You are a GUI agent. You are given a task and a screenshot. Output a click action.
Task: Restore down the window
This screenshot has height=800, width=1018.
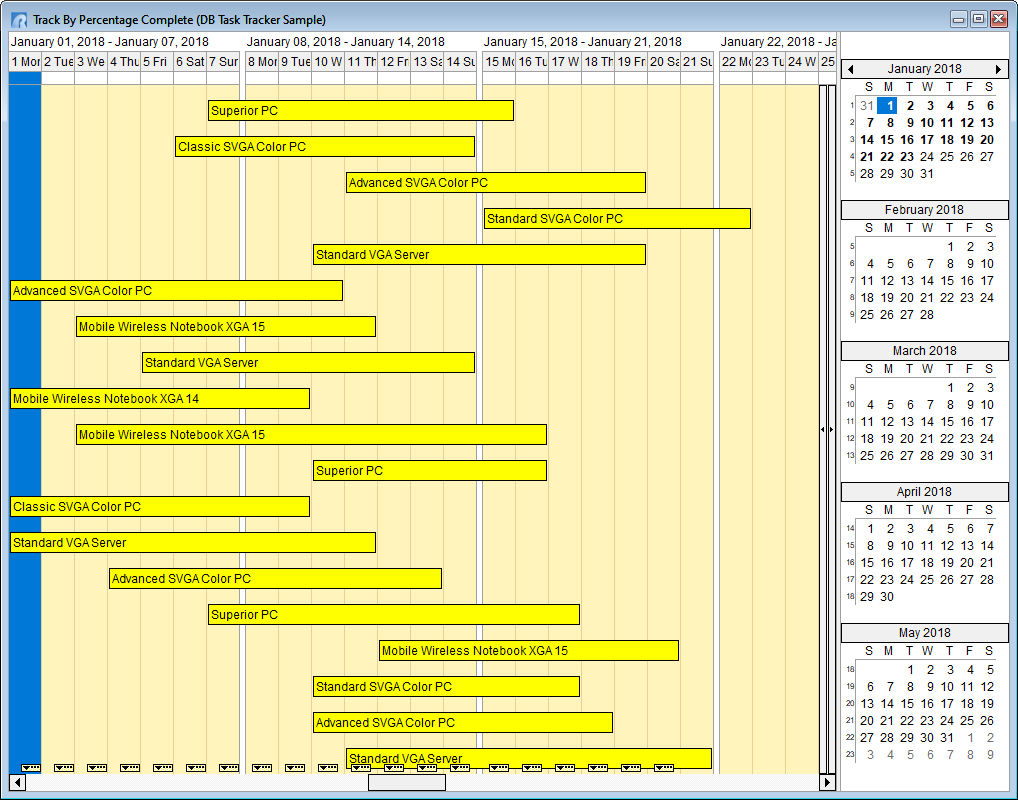[x=978, y=19]
